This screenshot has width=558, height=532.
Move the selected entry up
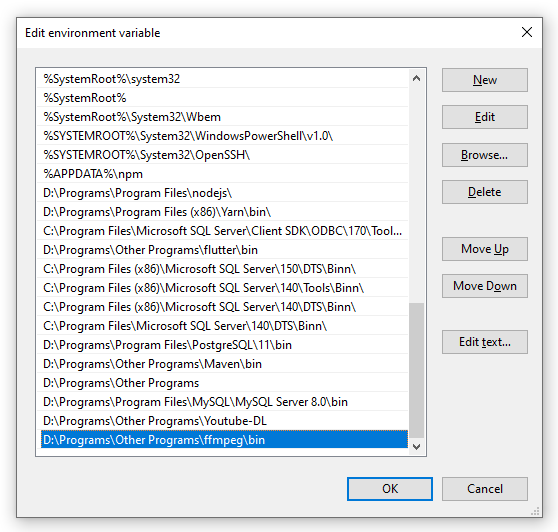(x=485, y=249)
